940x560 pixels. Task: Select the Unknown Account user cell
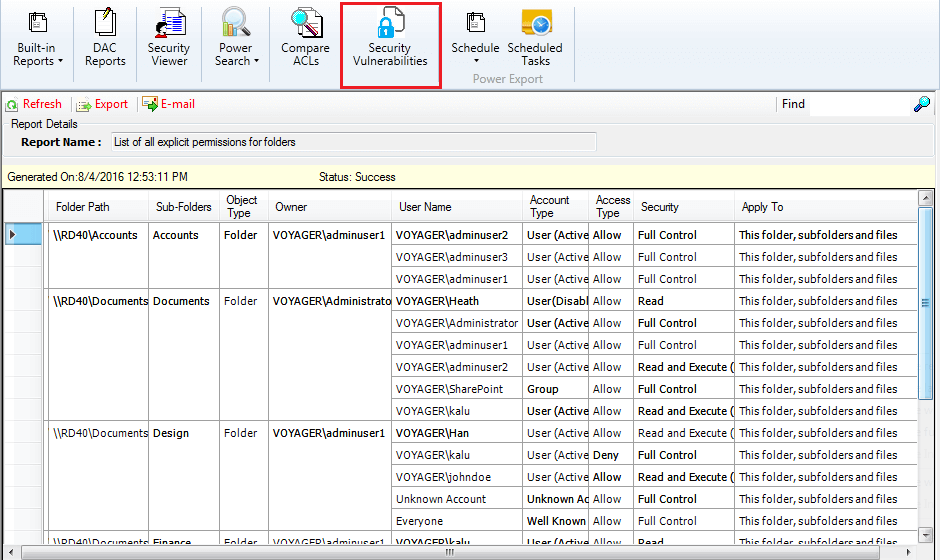click(x=457, y=499)
